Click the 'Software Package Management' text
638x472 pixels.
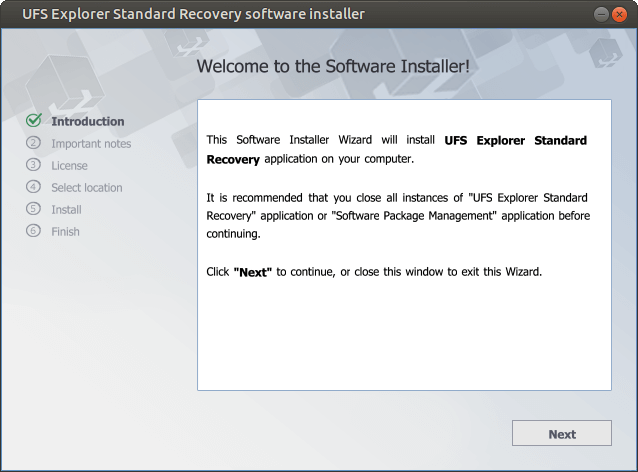coord(414,216)
